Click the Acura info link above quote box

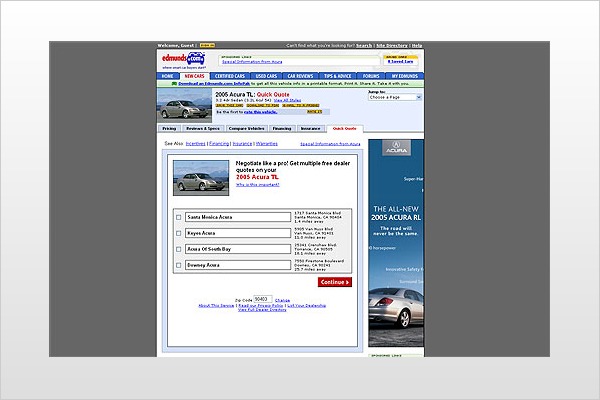click(x=330, y=144)
